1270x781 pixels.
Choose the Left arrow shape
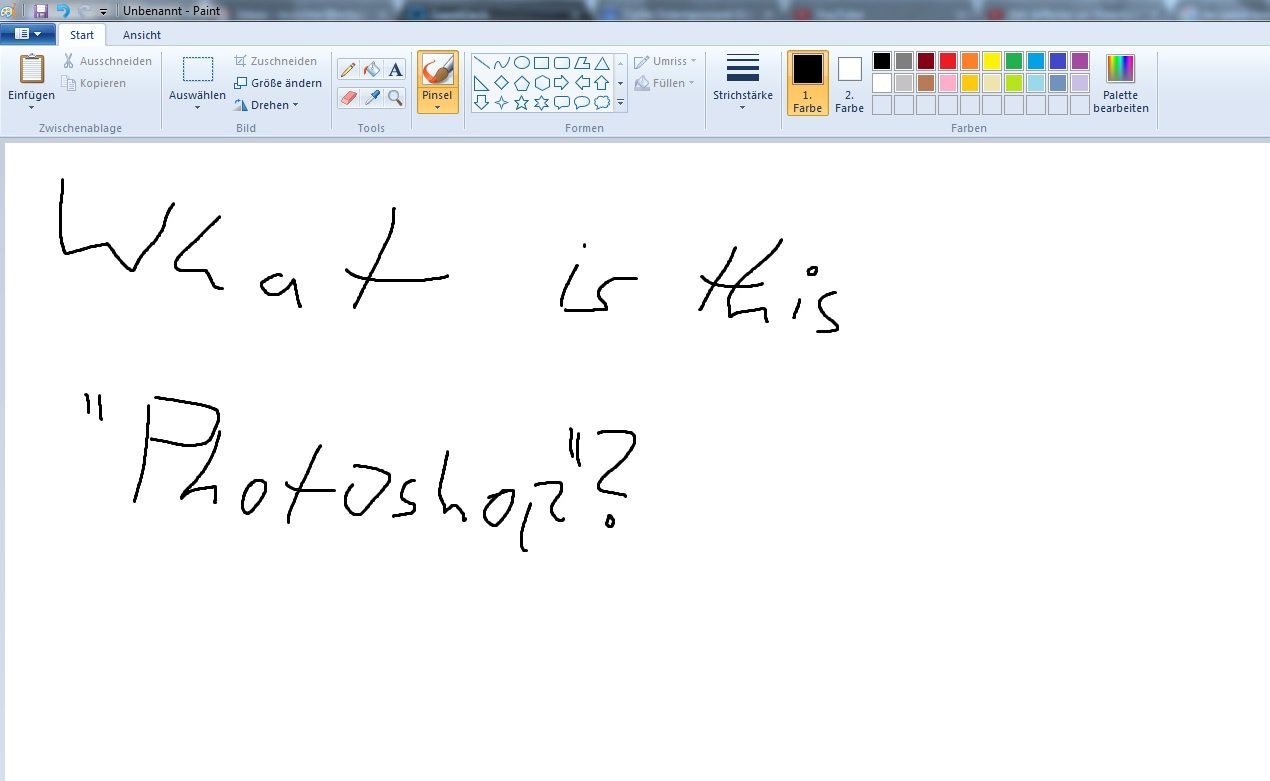tap(582, 83)
